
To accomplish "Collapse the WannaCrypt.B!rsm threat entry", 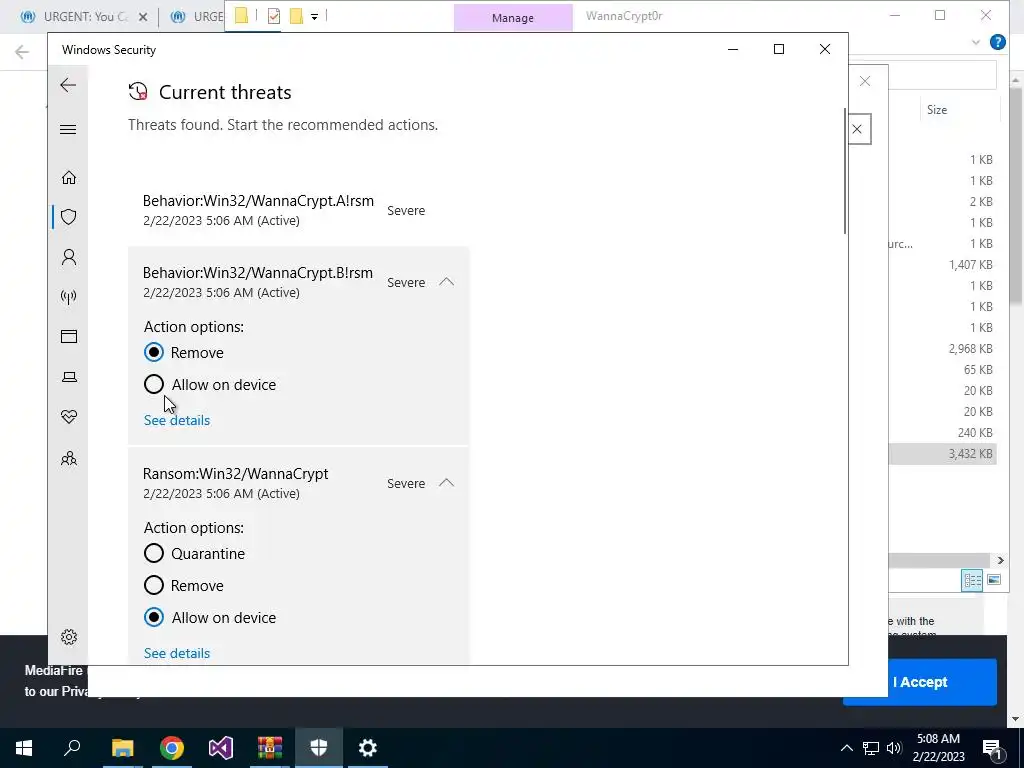I will pos(447,281).
